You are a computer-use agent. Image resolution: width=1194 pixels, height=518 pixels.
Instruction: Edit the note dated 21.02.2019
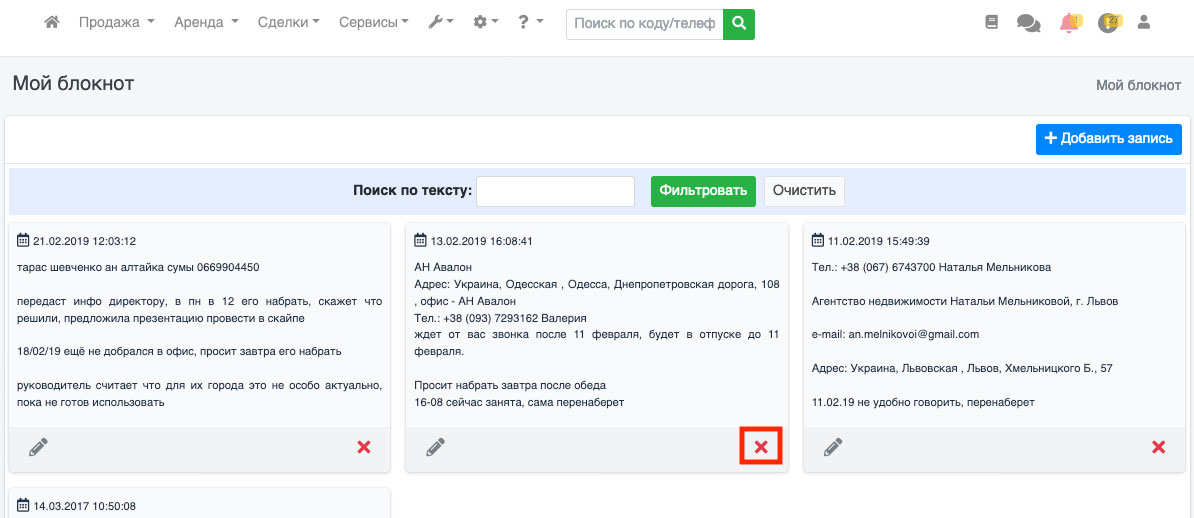point(38,447)
